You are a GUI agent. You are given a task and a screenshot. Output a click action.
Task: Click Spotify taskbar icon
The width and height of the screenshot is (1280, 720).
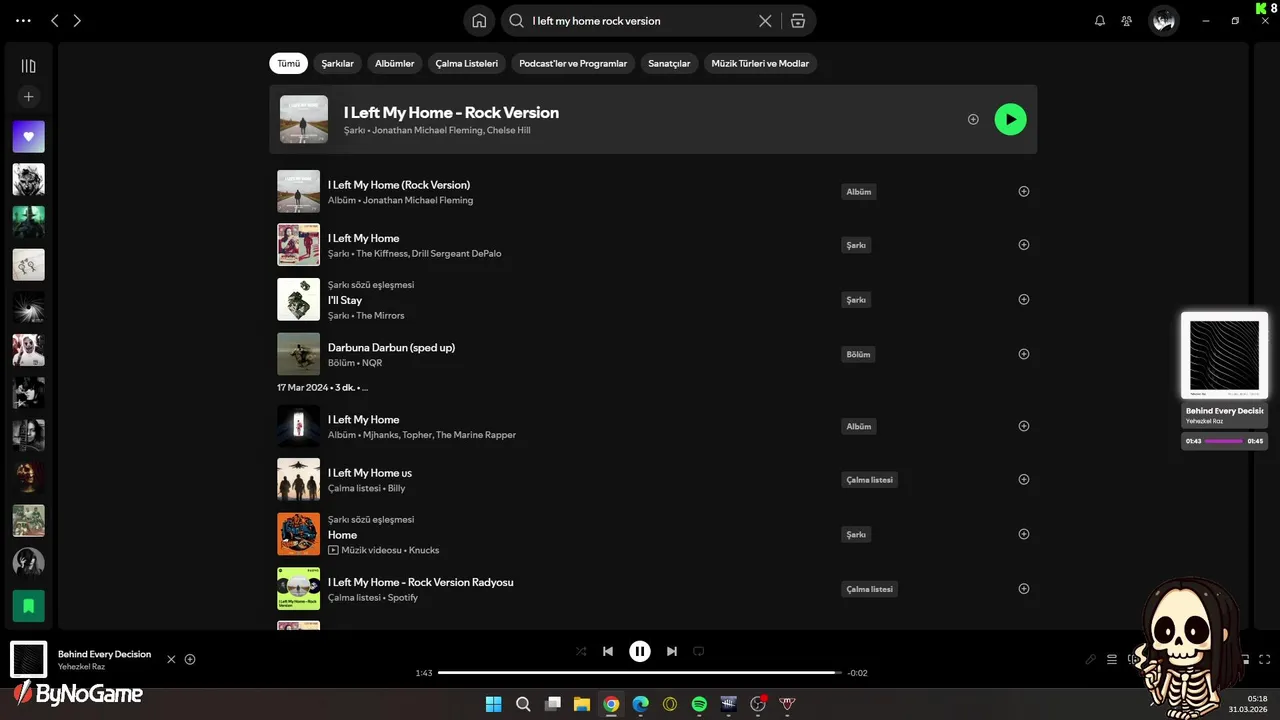click(x=699, y=704)
